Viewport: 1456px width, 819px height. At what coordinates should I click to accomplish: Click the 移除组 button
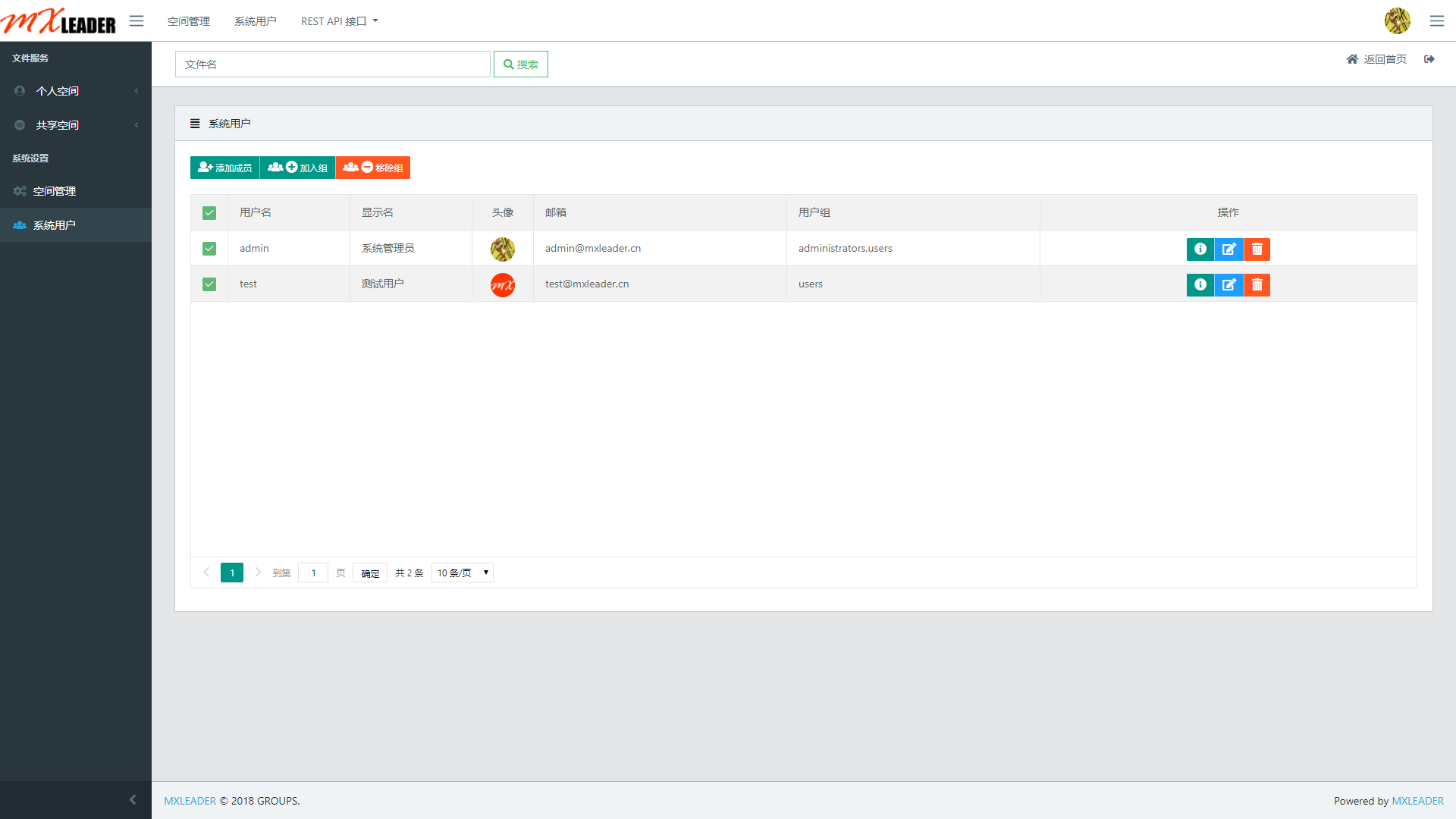click(372, 168)
